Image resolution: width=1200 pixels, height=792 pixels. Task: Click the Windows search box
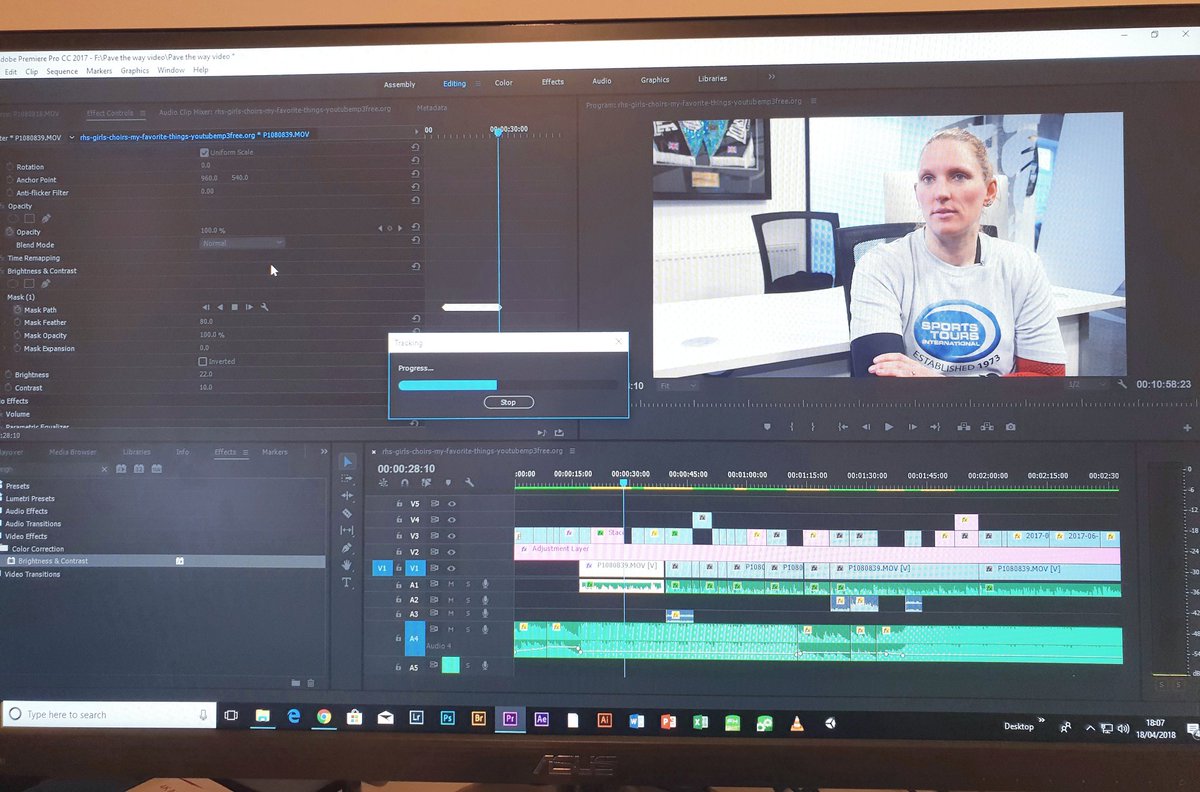[110, 714]
